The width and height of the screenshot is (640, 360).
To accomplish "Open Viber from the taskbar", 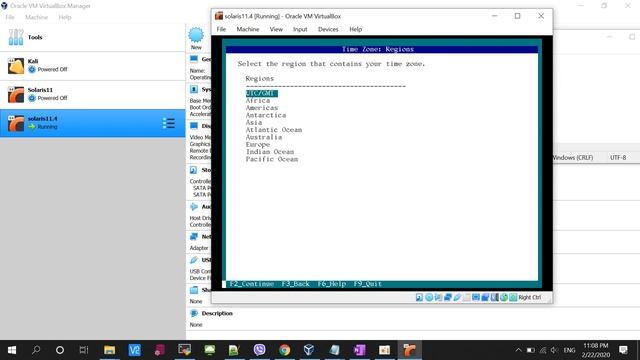I will point(259,350).
